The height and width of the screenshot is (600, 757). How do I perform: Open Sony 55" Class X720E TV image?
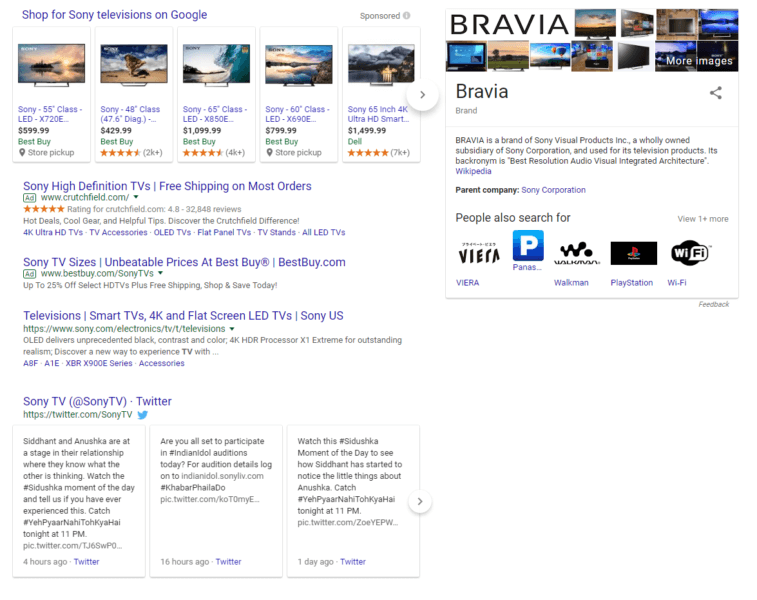click(51, 65)
